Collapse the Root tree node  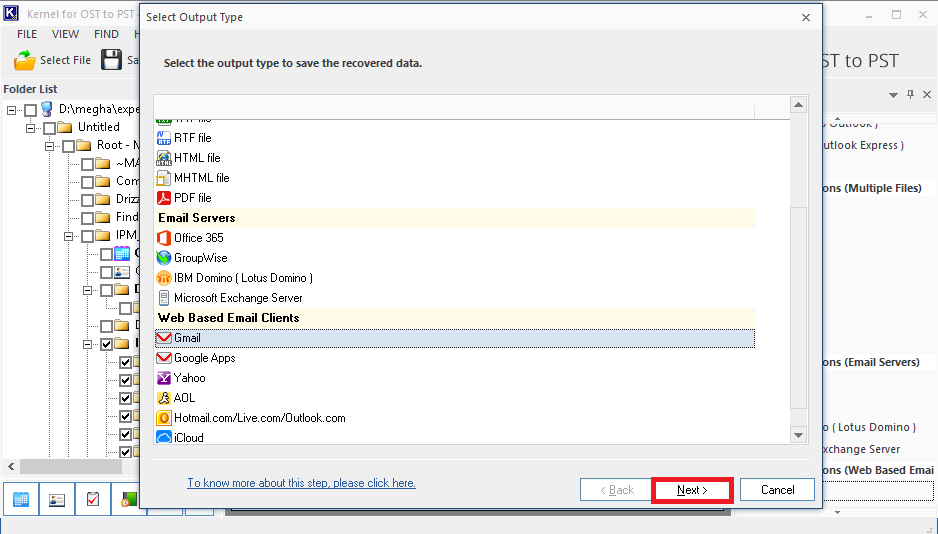tap(50, 146)
